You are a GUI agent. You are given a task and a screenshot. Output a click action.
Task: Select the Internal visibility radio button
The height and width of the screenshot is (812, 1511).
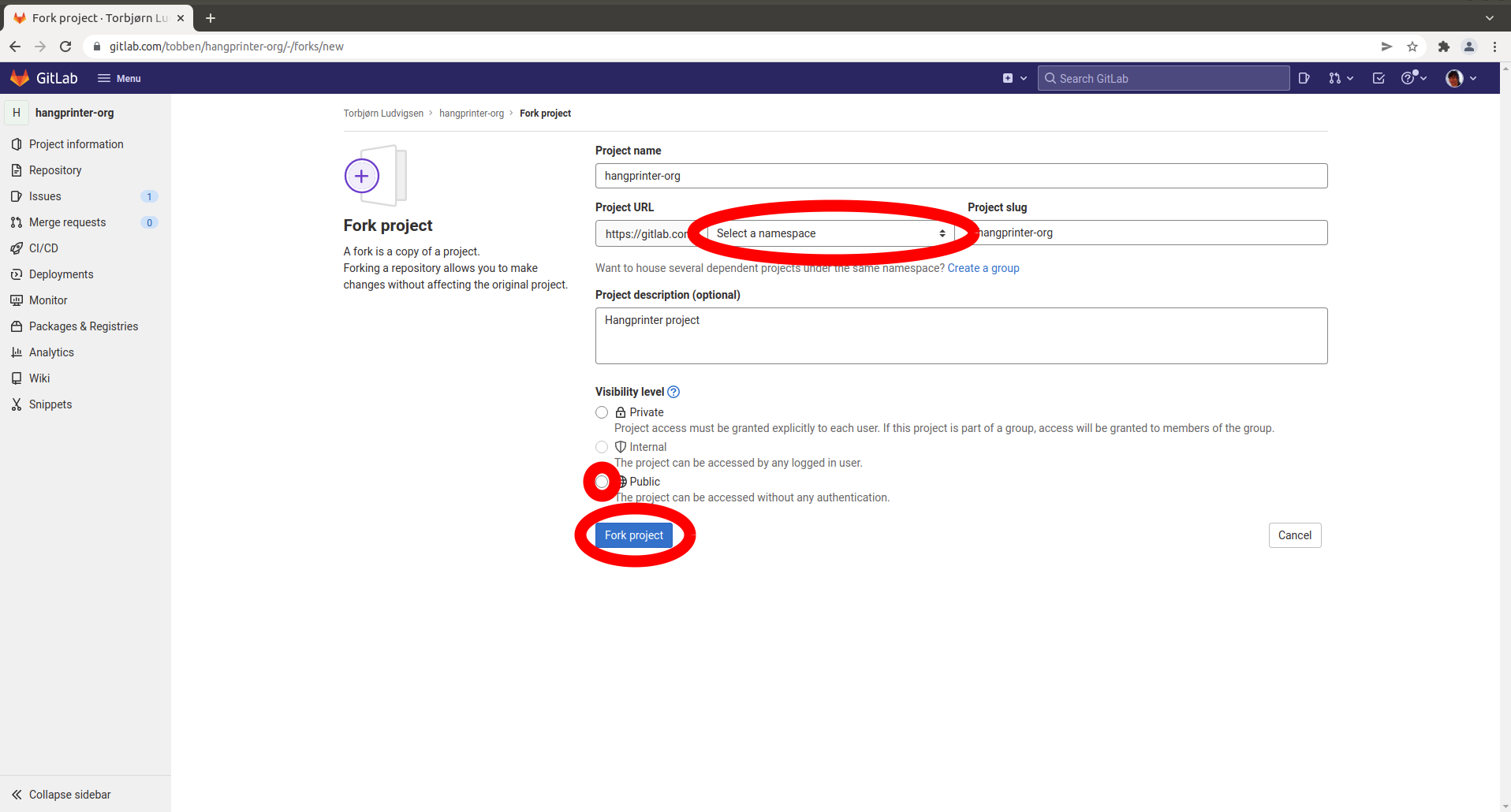tap(602, 447)
